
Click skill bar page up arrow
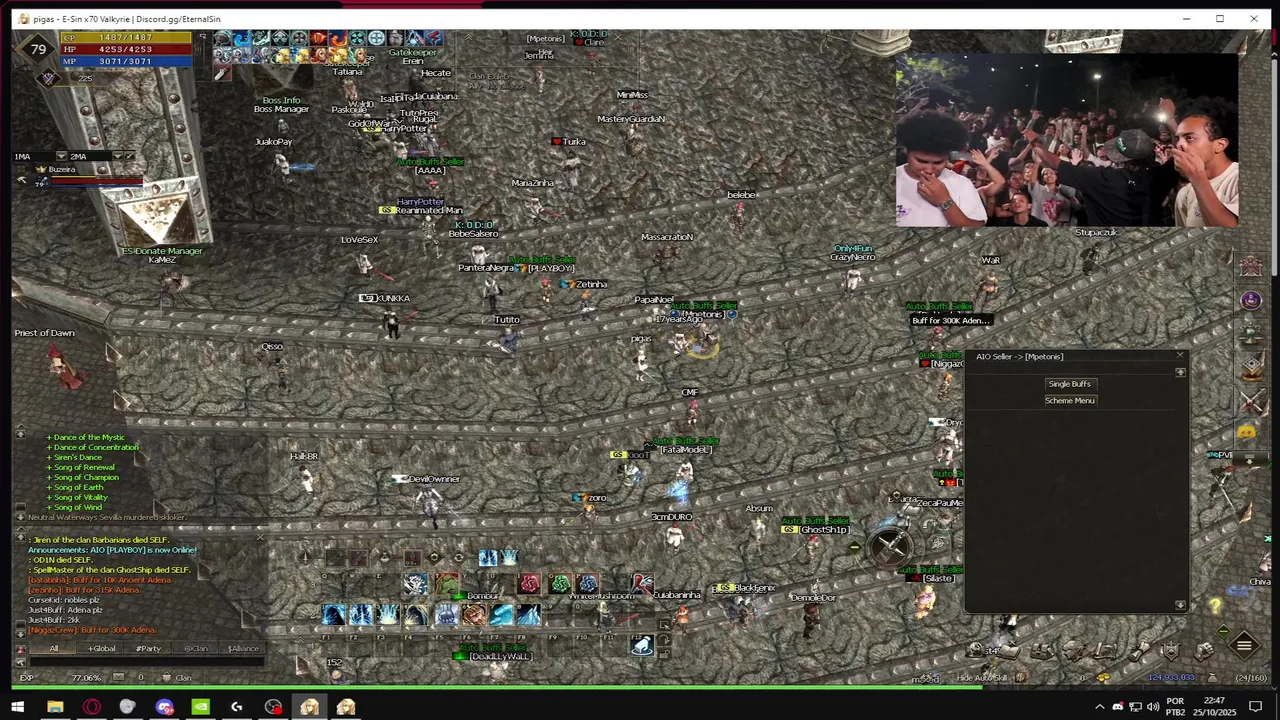click(300, 640)
